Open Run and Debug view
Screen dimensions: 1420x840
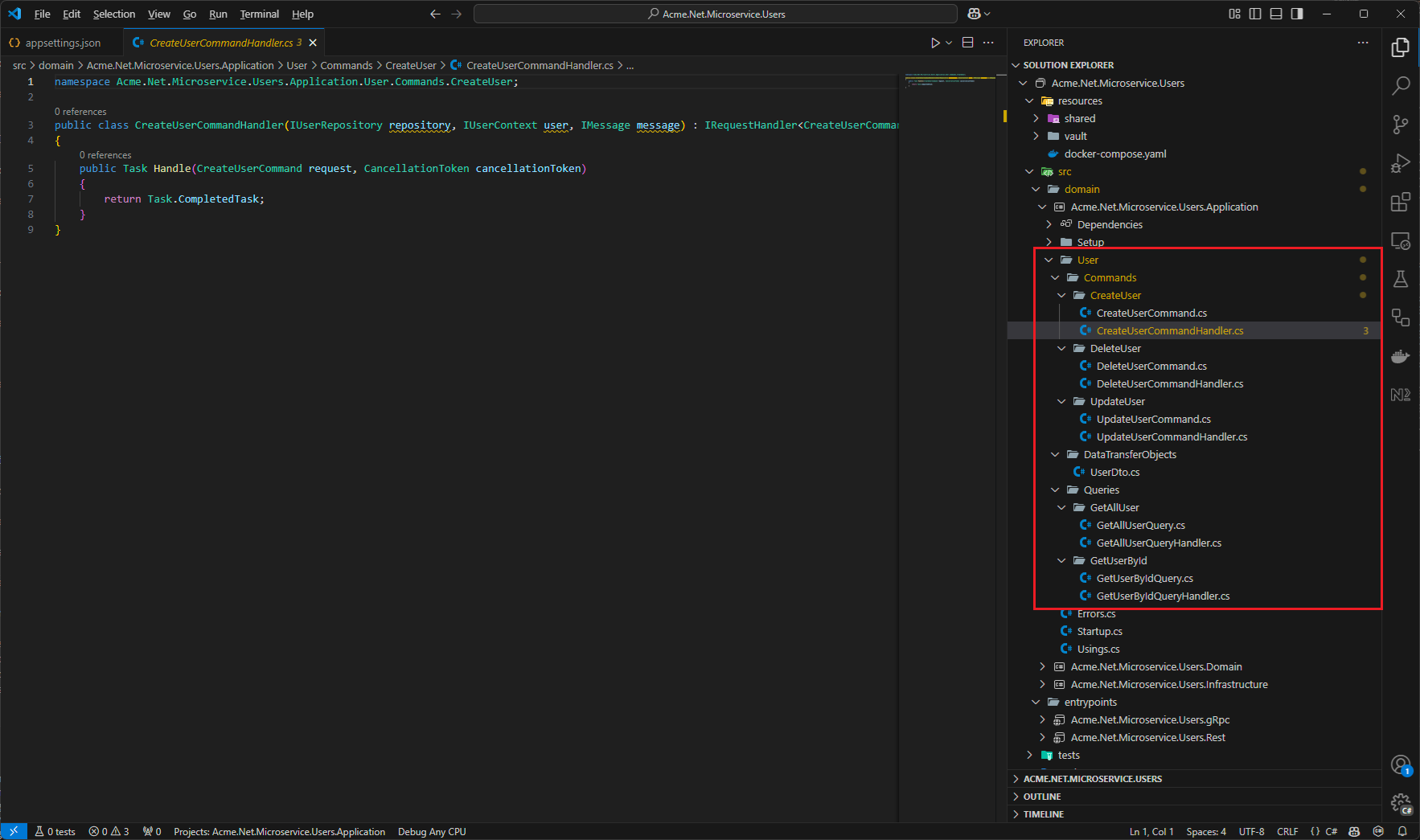pos(1400,163)
